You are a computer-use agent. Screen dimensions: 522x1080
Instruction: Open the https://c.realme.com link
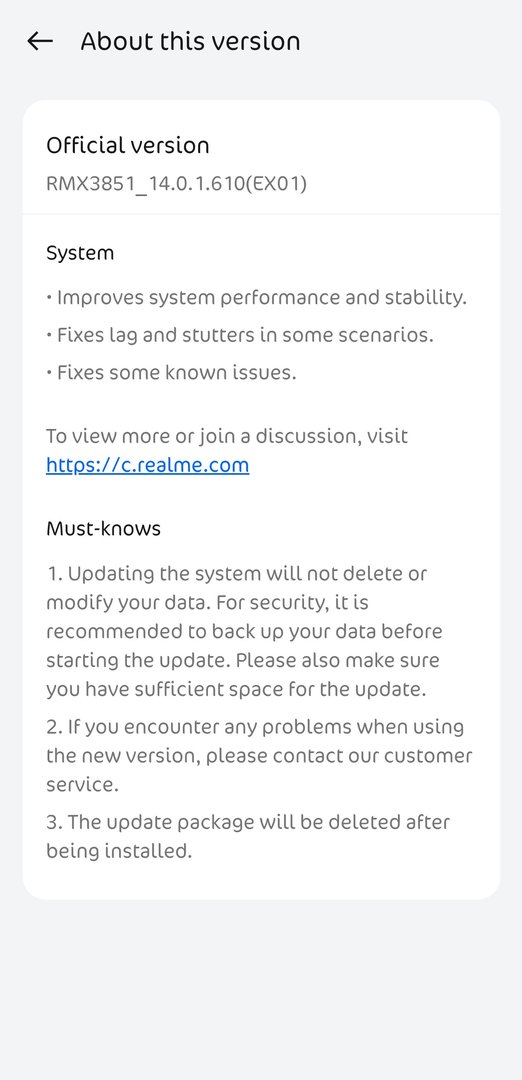click(x=147, y=465)
